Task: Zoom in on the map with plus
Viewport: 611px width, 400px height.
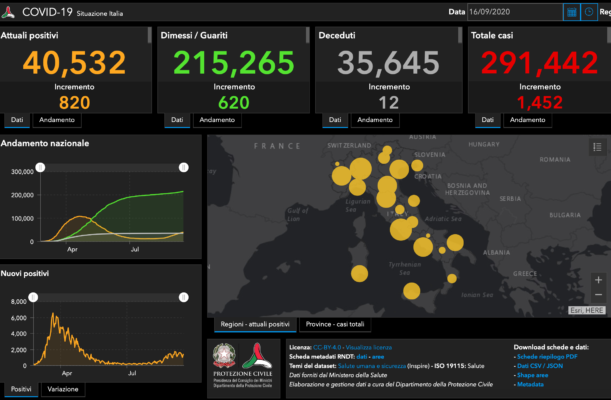Action: coord(599,280)
